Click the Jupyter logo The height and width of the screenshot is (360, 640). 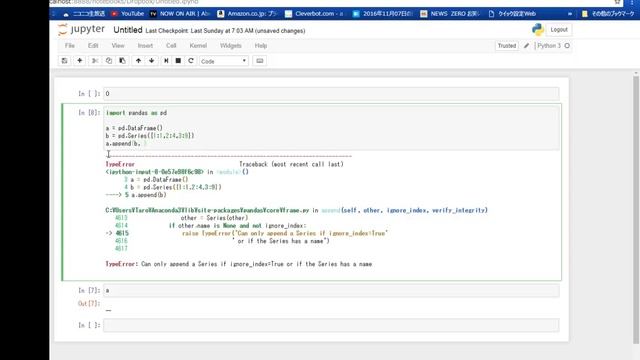pos(81,29)
